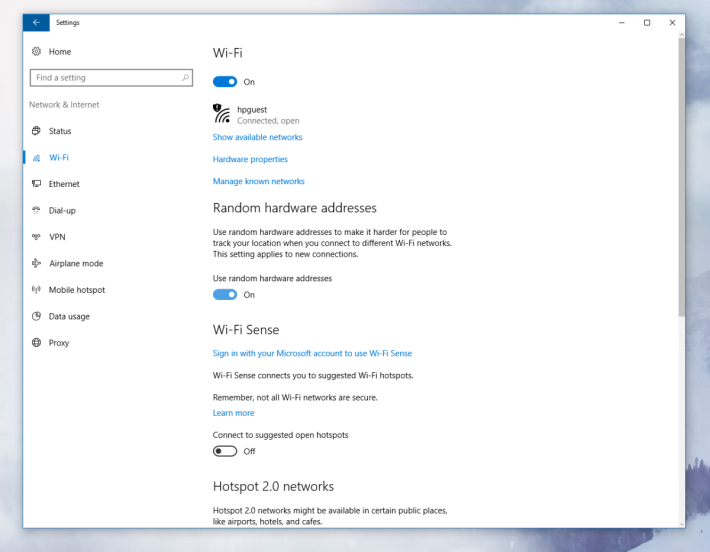Click the Ethernet monitor icon
This screenshot has width=710, height=552.
(x=36, y=184)
